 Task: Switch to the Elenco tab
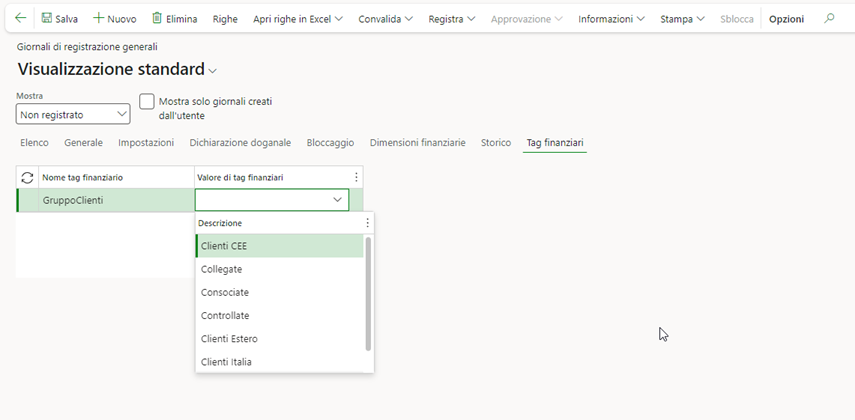coord(34,142)
